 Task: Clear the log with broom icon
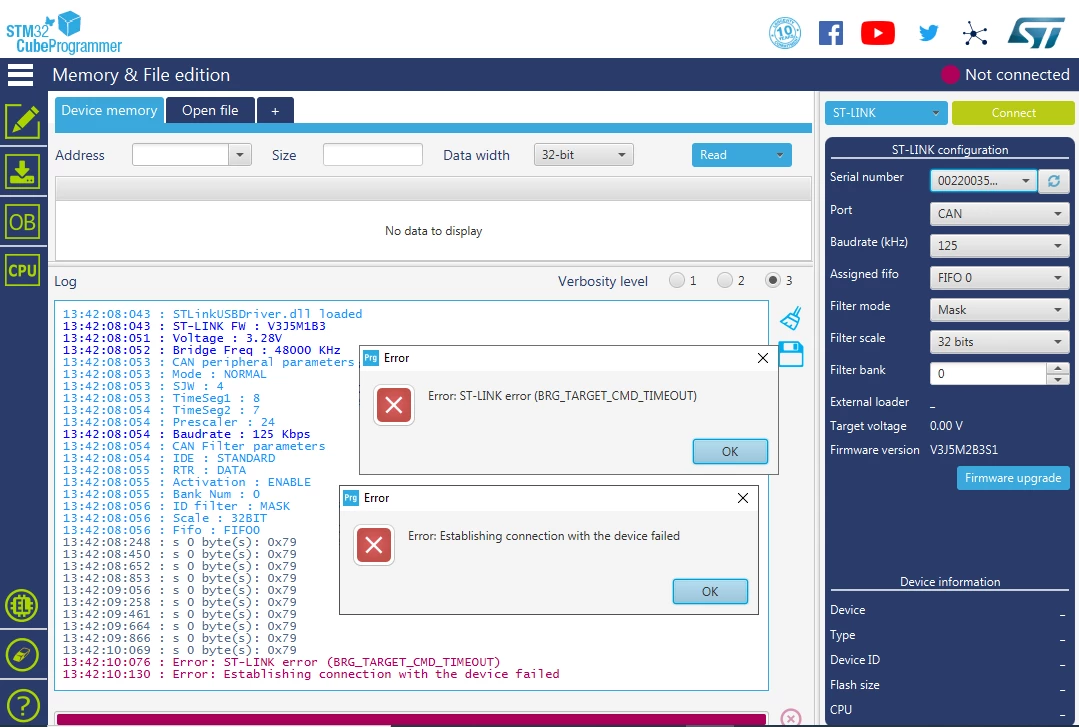coord(791,318)
